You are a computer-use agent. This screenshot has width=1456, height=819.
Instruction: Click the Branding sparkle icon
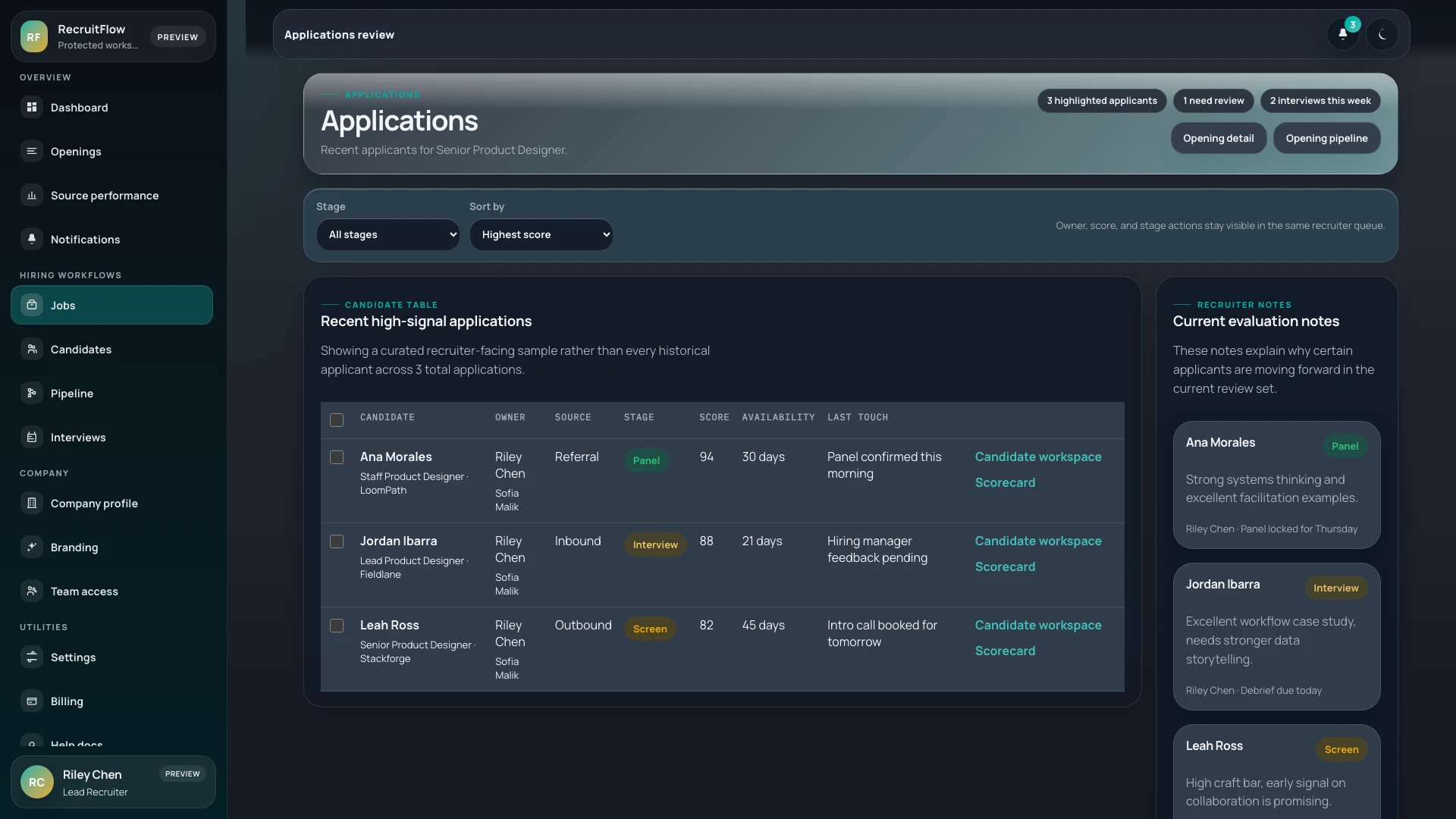32,547
